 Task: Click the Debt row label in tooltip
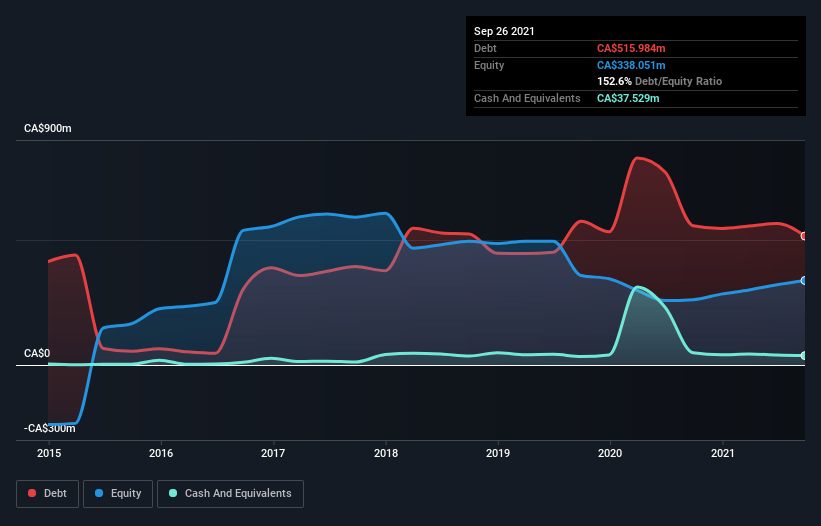(x=485, y=48)
